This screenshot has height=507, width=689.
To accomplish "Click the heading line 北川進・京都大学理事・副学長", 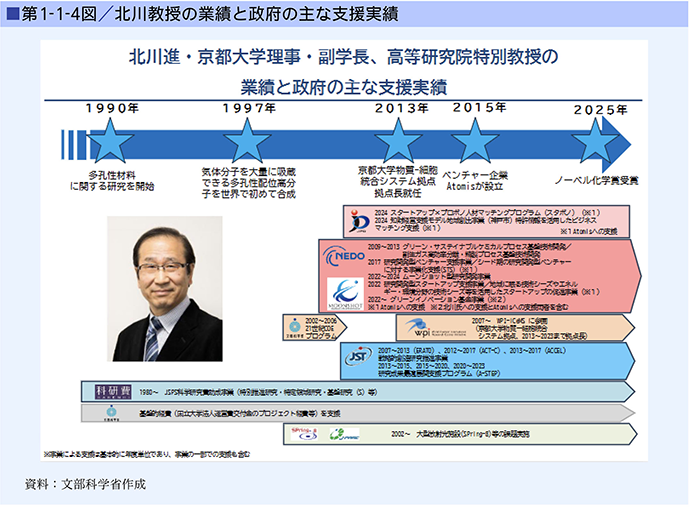I will click(x=344, y=57).
